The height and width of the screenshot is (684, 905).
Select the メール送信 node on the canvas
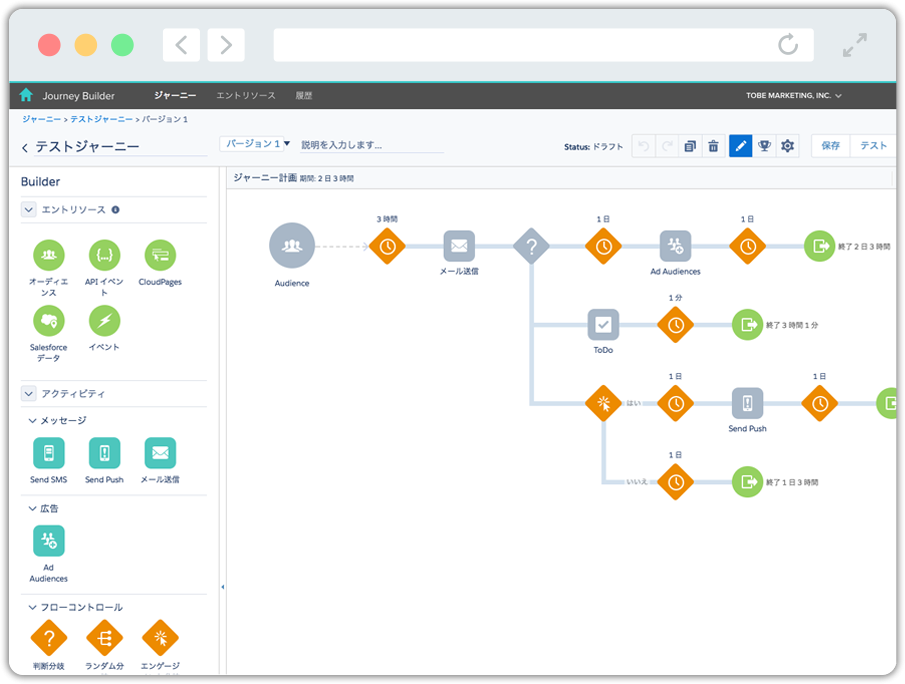(459, 246)
